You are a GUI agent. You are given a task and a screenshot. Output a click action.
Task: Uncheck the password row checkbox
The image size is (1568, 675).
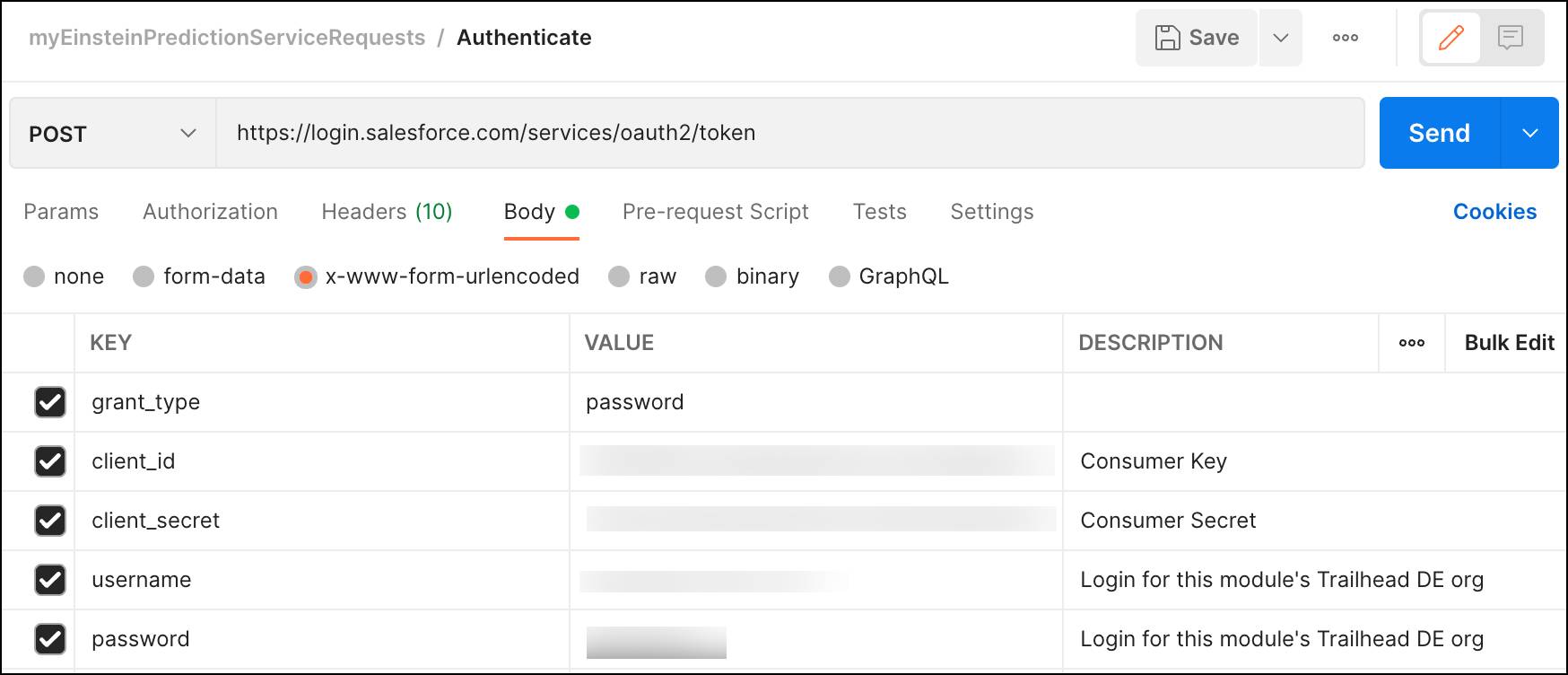(x=50, y=639)
